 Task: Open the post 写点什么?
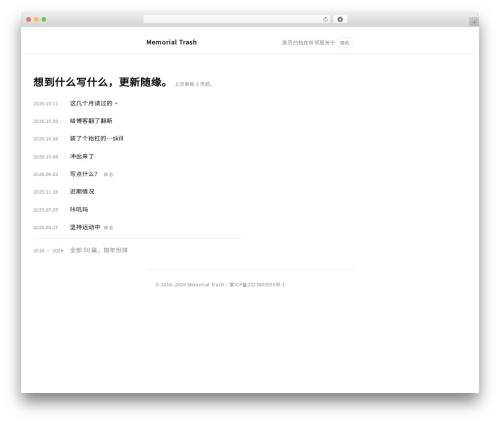pyautogui.click(x=83, y=174)
